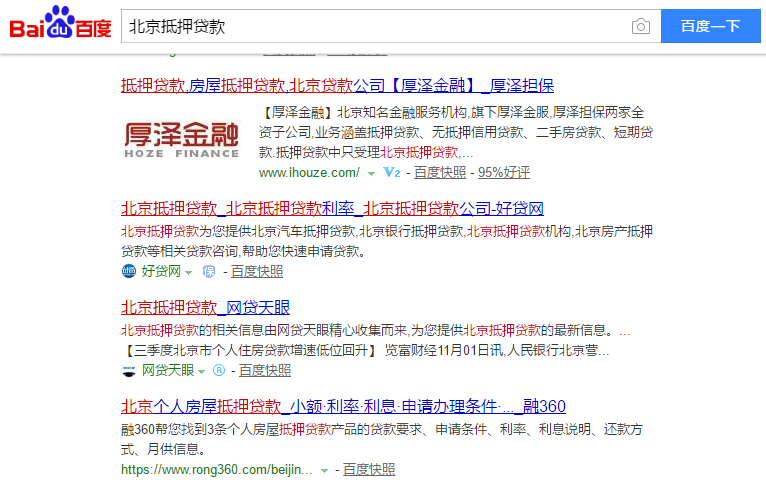The image size is (766, 493).
Task: Click the 网贷天眼 source name
Action: (x=168, y=370)
